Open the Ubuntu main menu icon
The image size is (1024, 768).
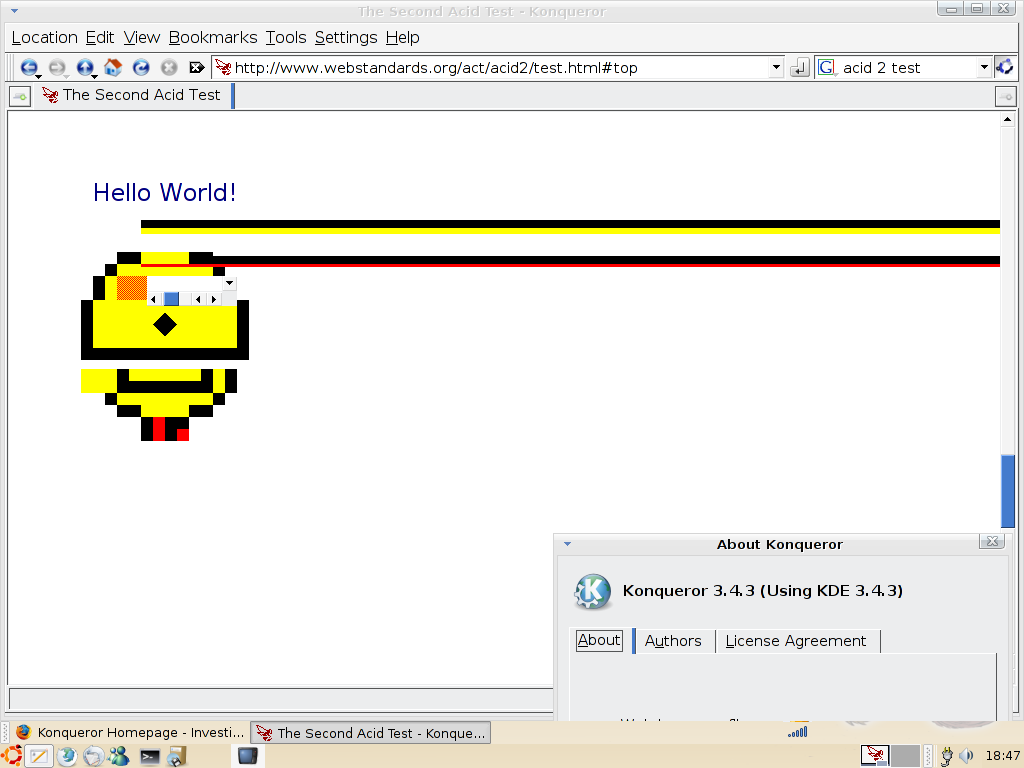tap(11, 756)
